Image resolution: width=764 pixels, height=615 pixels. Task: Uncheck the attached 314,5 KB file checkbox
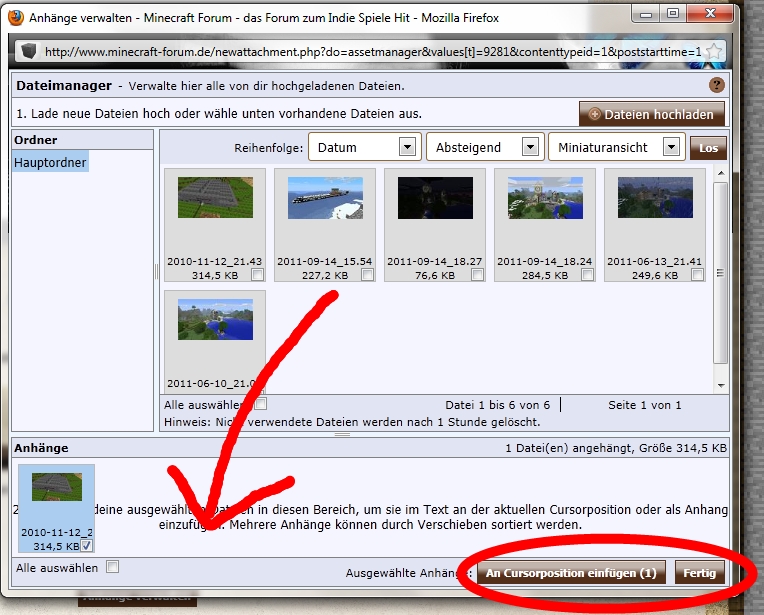point(87,546)
